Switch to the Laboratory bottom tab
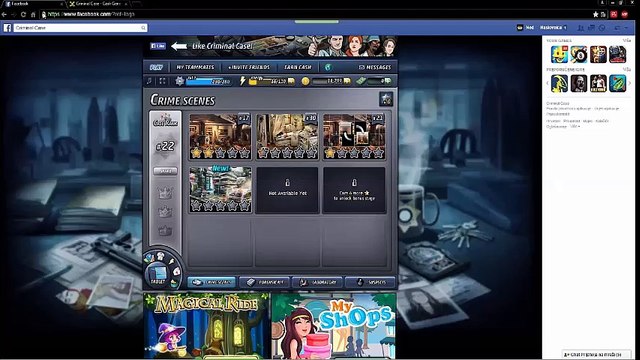Screen dimensions: 640x360 coord(318,282)
